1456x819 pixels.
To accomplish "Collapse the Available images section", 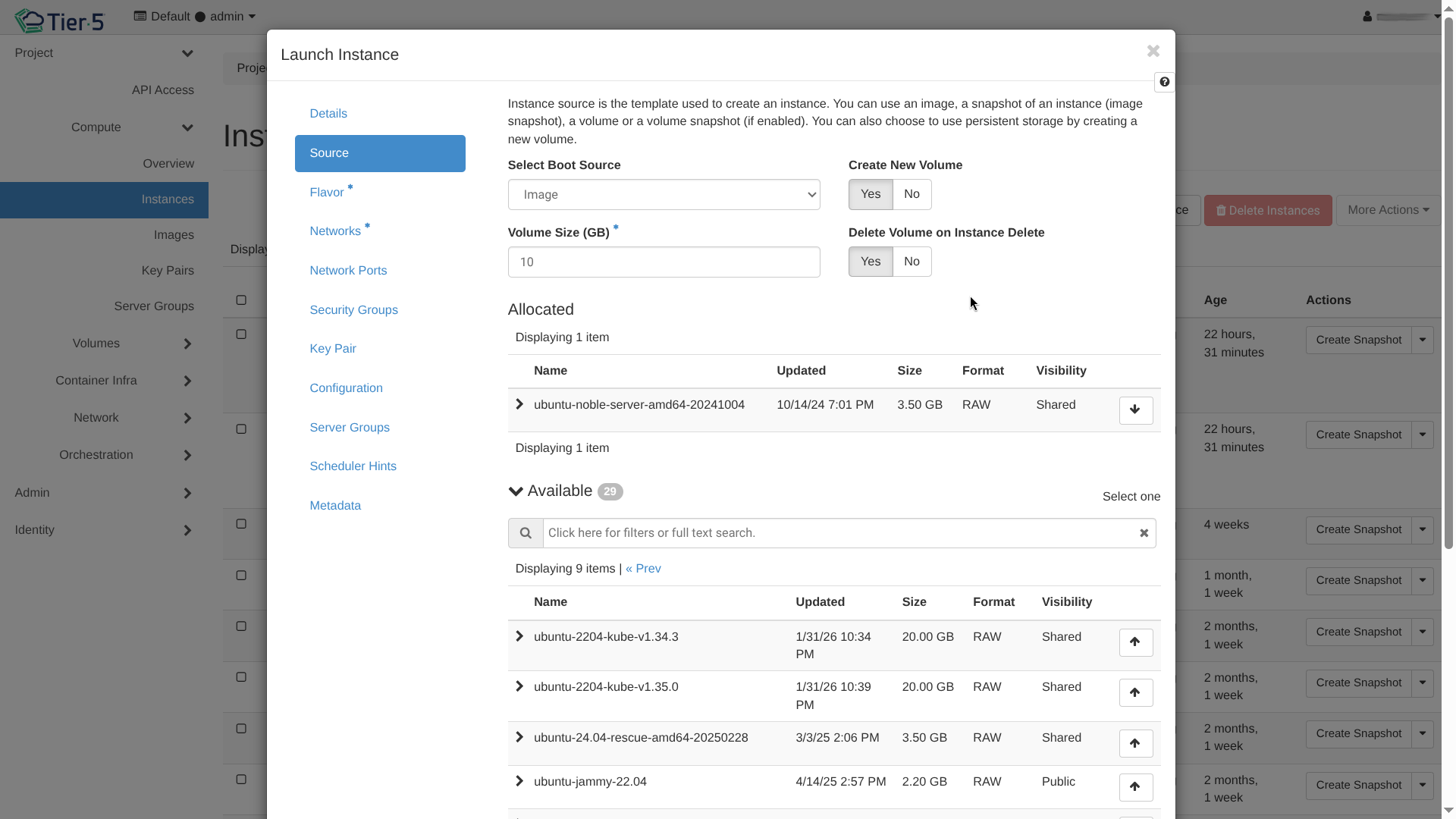I will coord(516,491).
